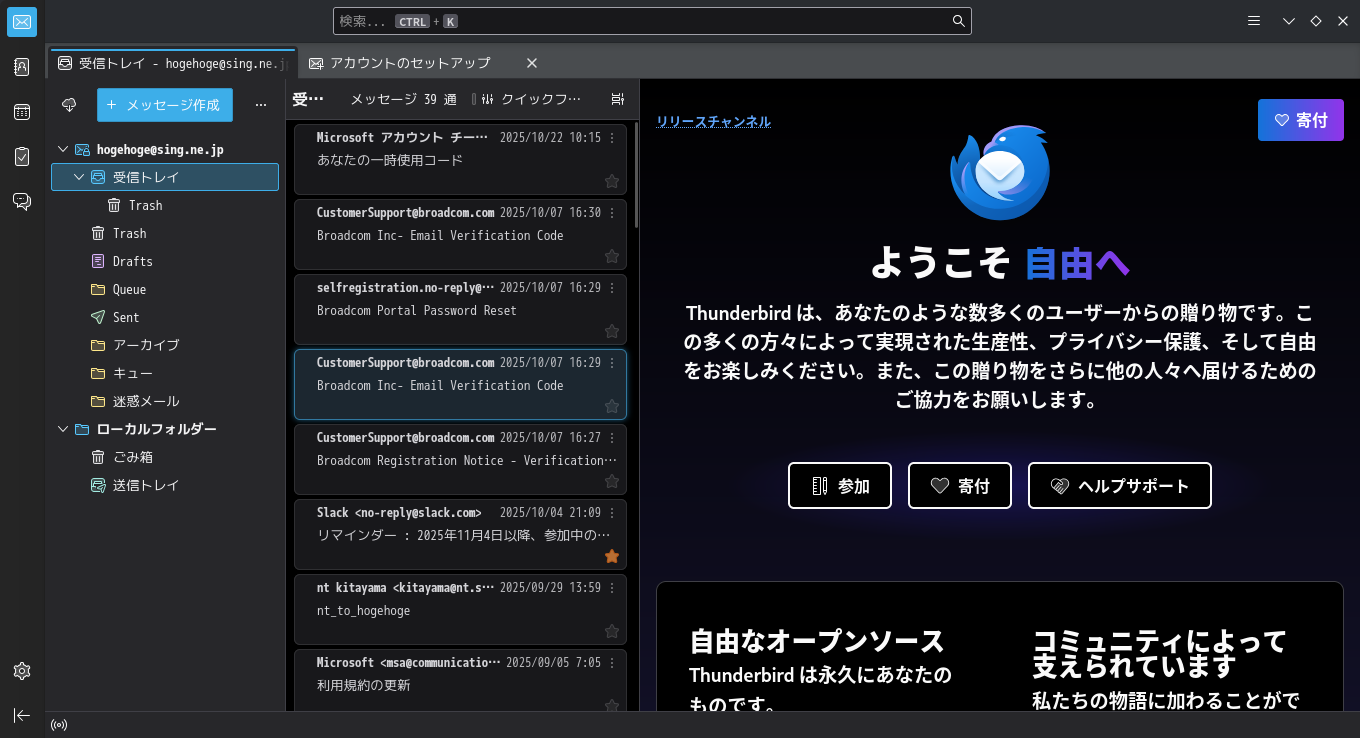Star the Microsoft アカウント チーム message
Viewport: 1360px width, 738px height.
(x=612, y=181)
